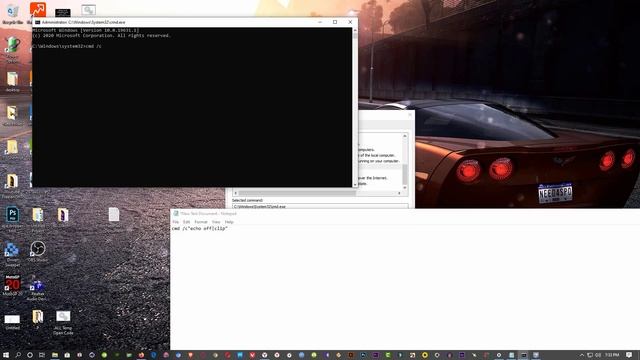Image resolution: width=640 pixels, height=360 pixels.
Task: Maximize the Command Prompt window
Action: coord(335,22)
